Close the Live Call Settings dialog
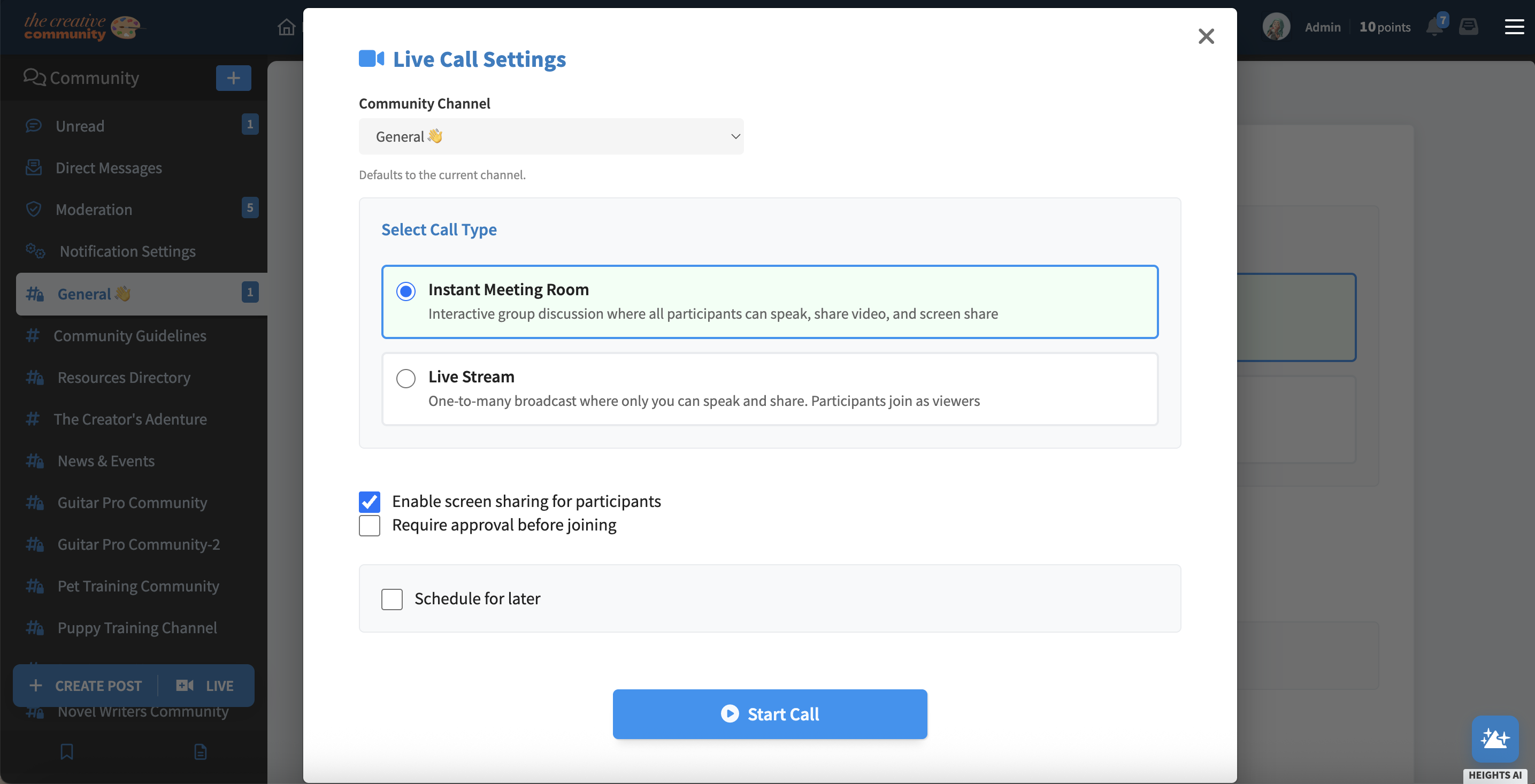Screen dimensions: 1535x784 tap(1206, 36)
